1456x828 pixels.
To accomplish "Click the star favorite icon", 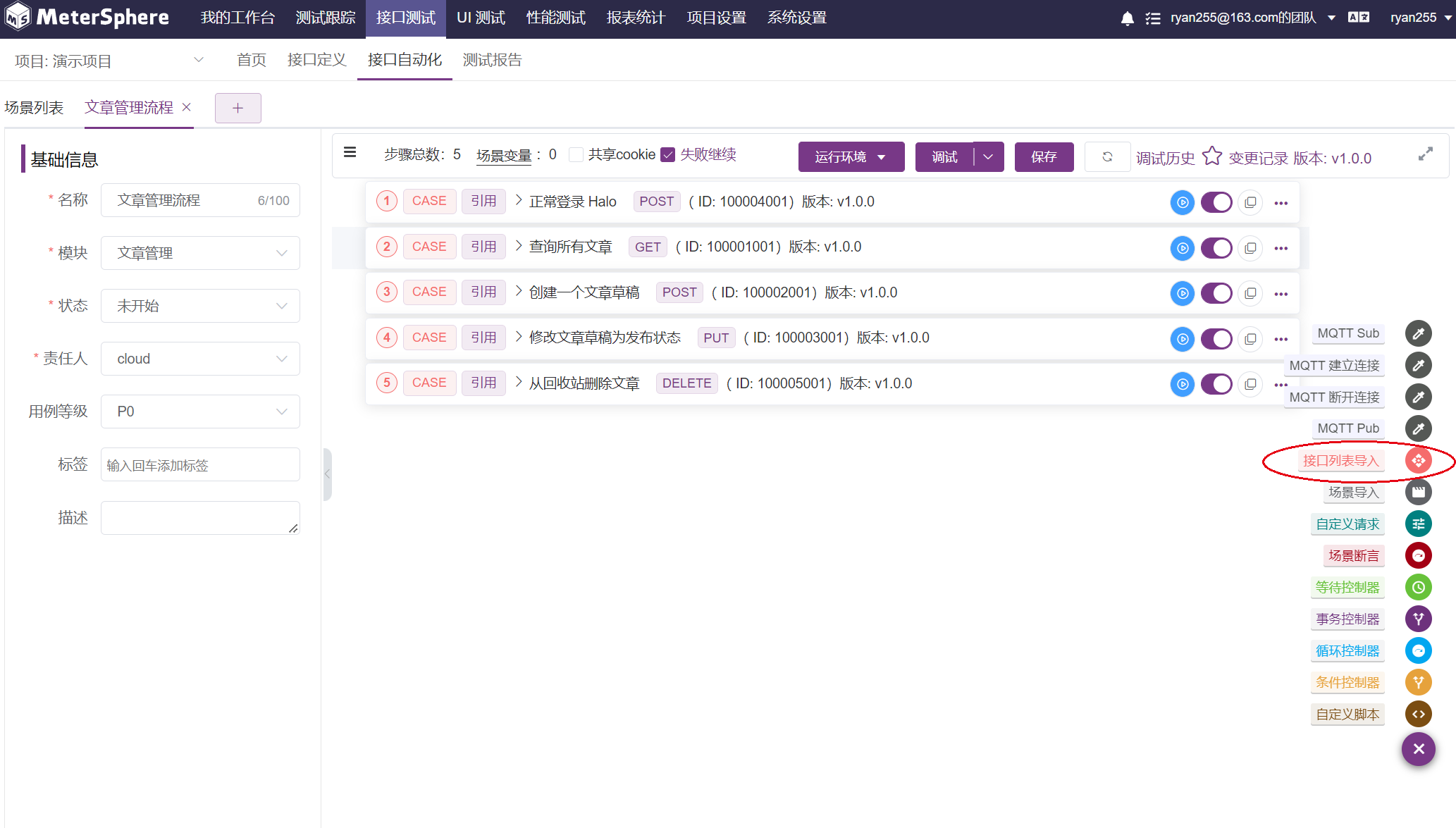I will pyautogui.click(x=1212, y=156).
